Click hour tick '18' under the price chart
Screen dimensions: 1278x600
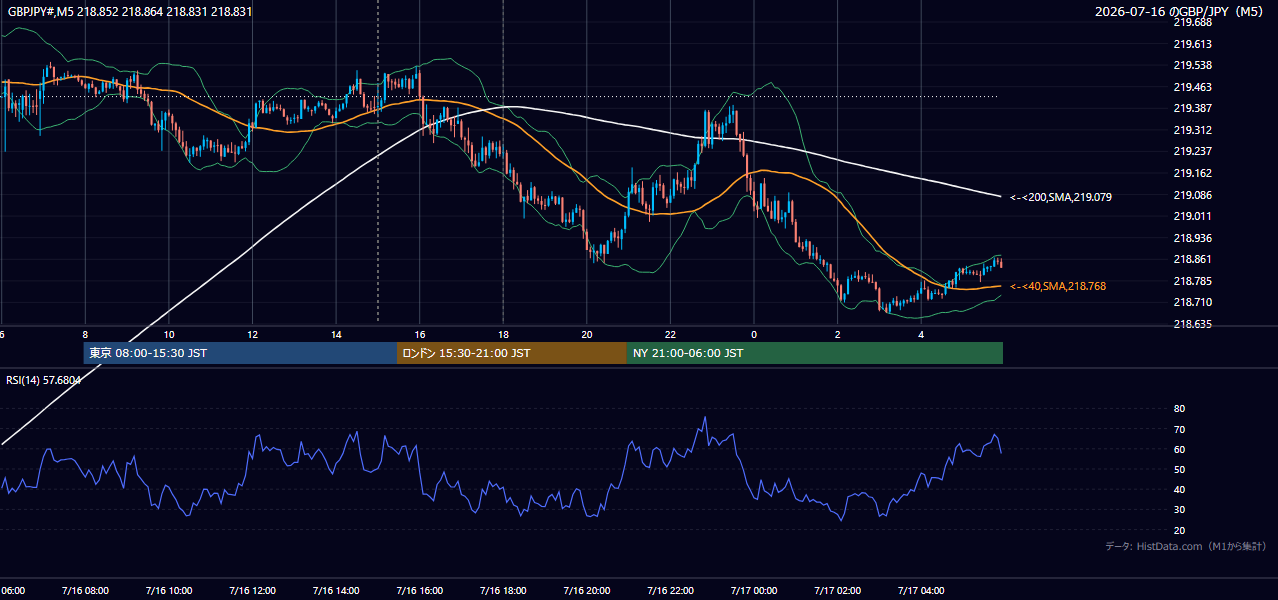[503, 335]
